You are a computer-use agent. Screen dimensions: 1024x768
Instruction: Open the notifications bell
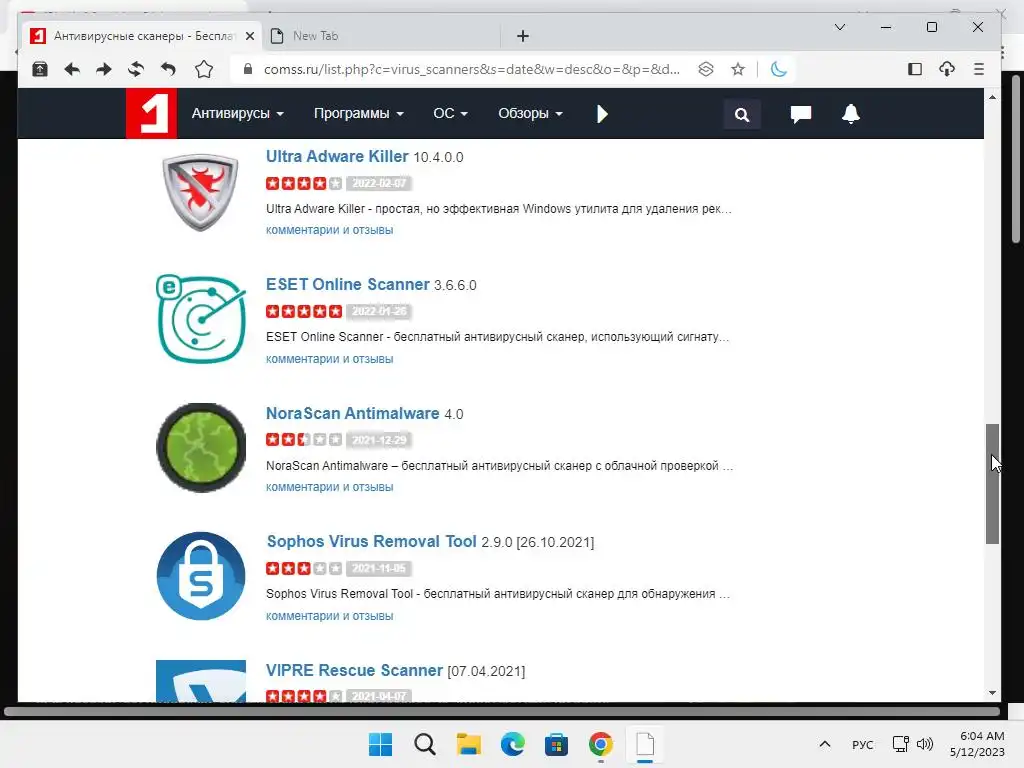[850, 114]
